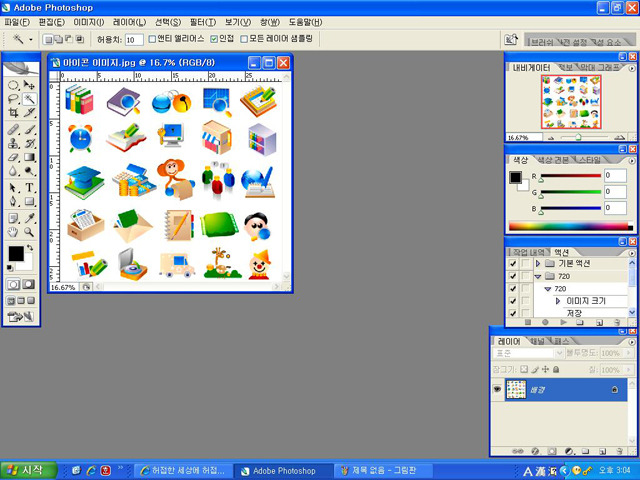
Task: Select the Type tool
Action: tap(29, 188)
